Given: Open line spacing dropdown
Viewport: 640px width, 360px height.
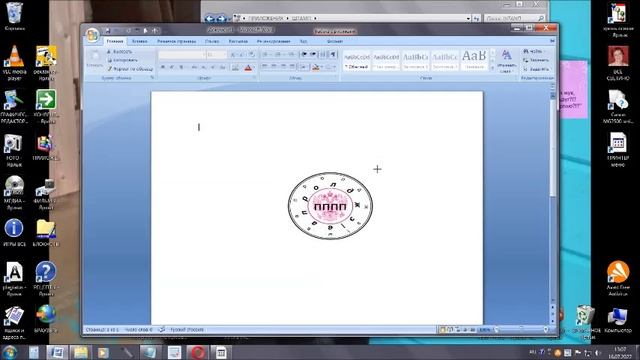Looking at the screenshot, I should 304,67.
